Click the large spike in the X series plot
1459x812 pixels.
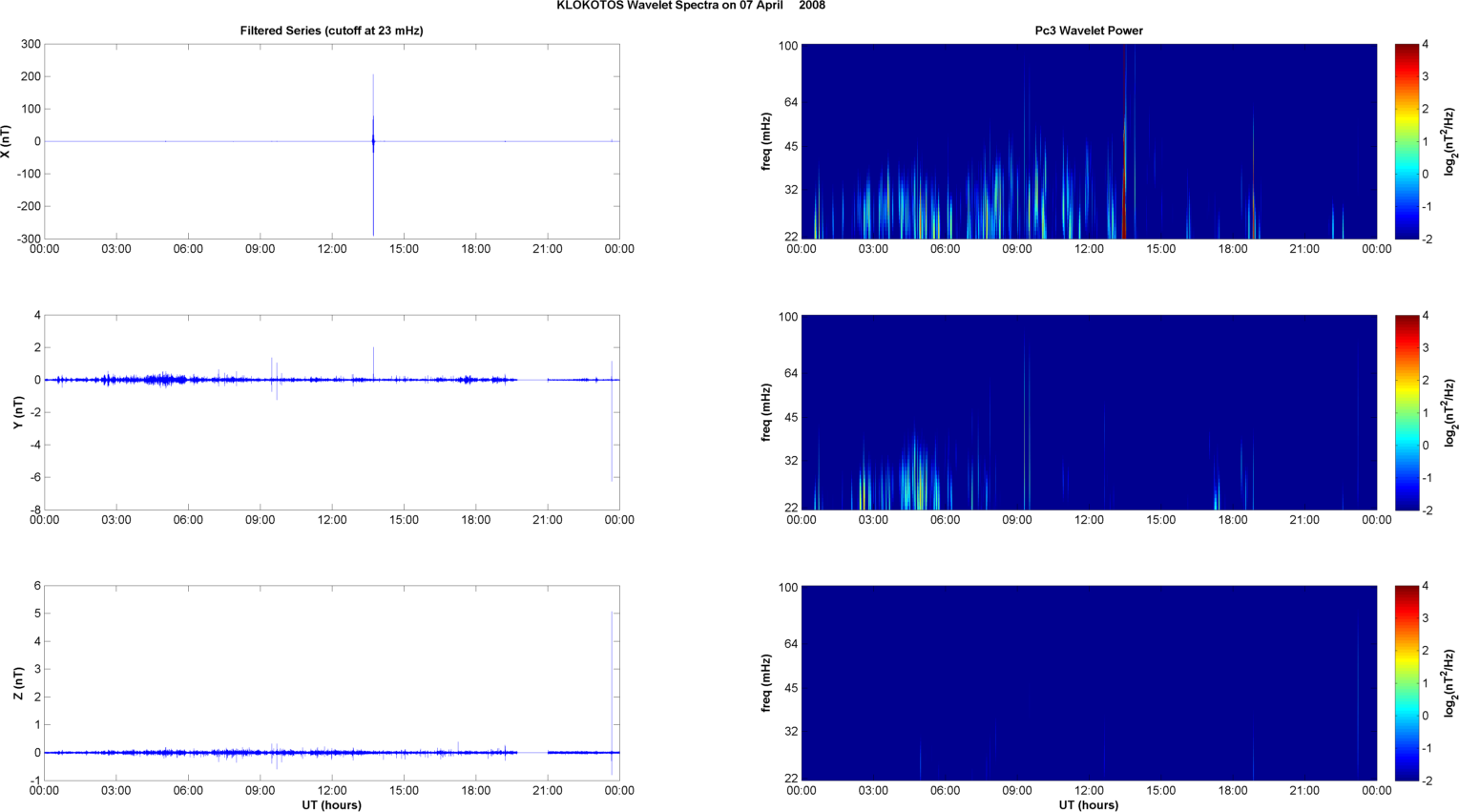click(x=373, y=143)
